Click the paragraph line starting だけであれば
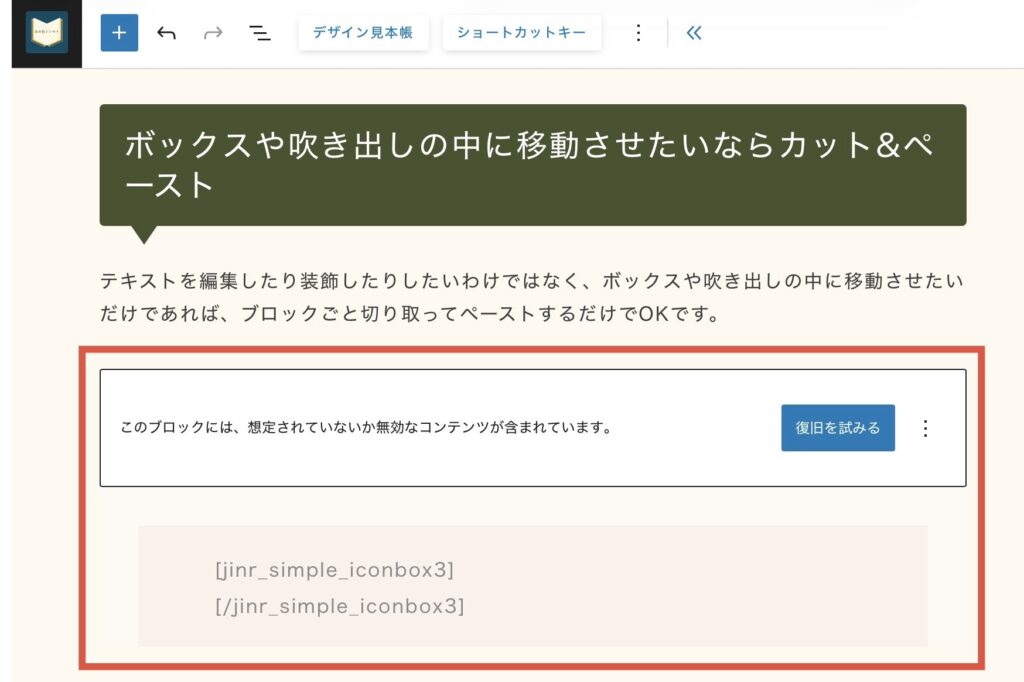Image resolution: width=1024 pixels, height=682 pixels. [410, 314]
